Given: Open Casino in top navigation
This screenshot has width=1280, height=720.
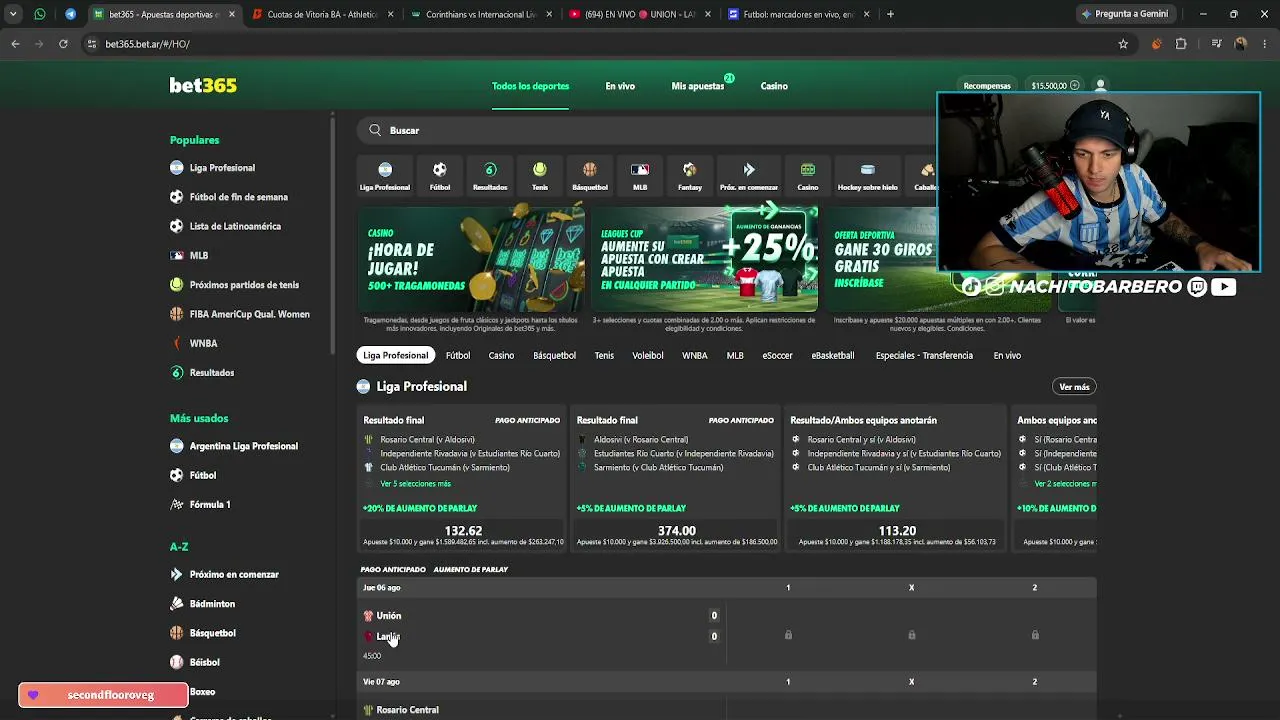Looking at the screenshot, I should tap(774, 86).
